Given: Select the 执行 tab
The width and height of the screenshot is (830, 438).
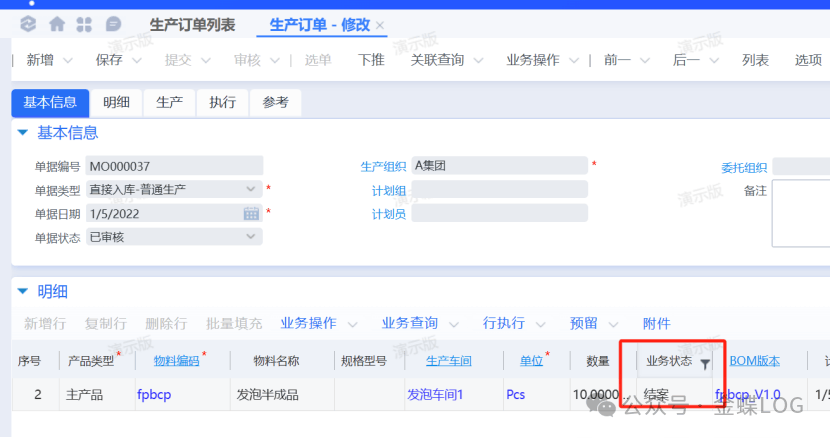Looking at the screenshot, I should [x=222, y=102].
